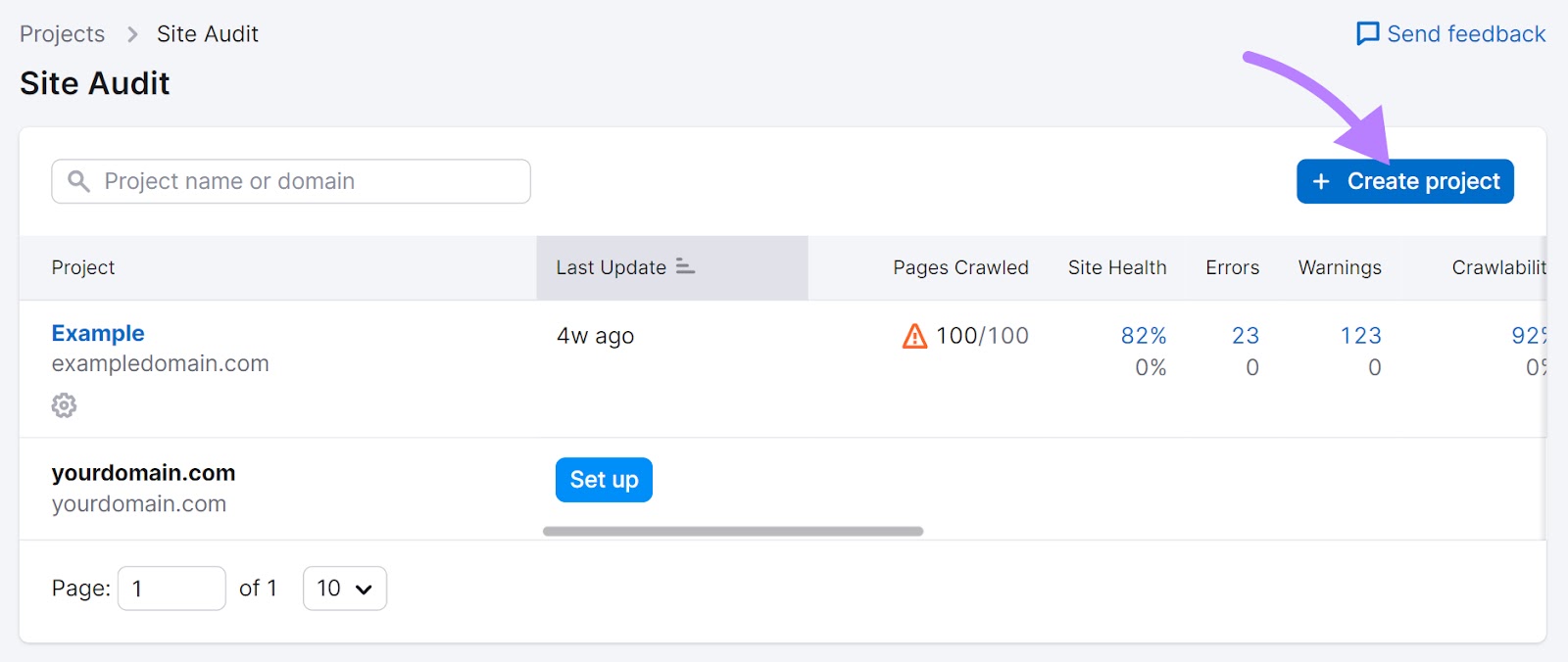1568x662 pixels.
Task: Click the Project column header
Action: click(83, 267)
